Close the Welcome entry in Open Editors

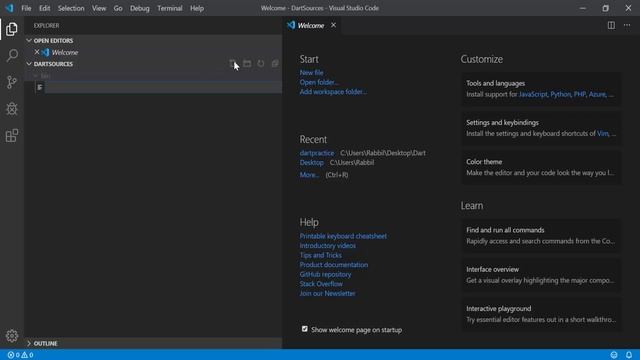click(x=37, y=52)
